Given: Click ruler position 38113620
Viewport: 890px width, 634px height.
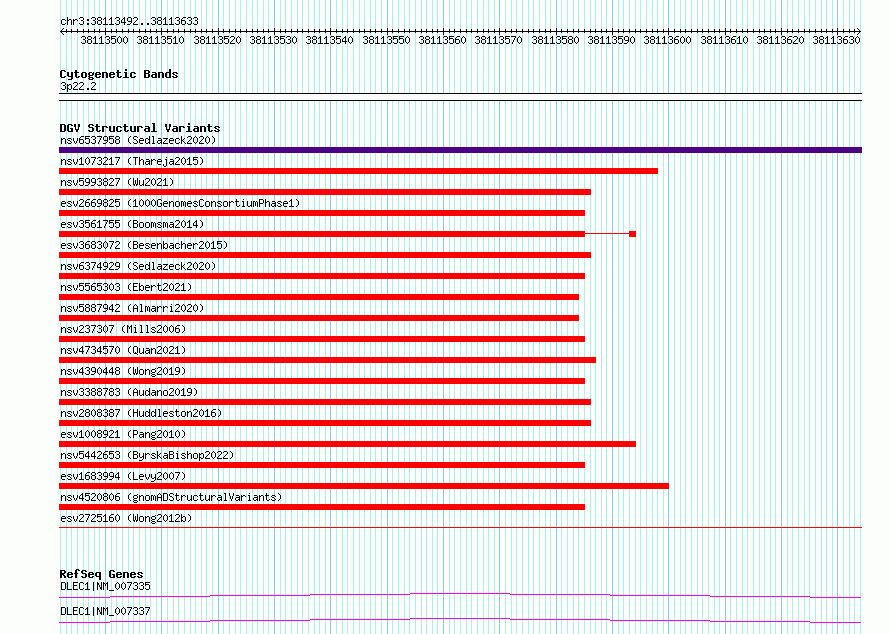Looking at the screenshot, I should [780, 40].
